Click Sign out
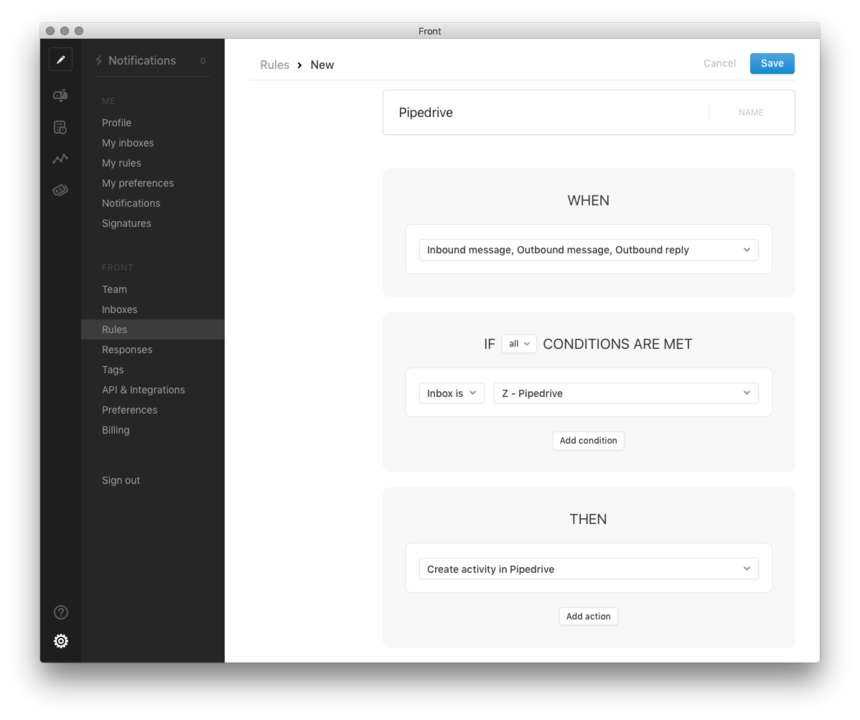This screenshot has width=860, height=720. (121, 480)
